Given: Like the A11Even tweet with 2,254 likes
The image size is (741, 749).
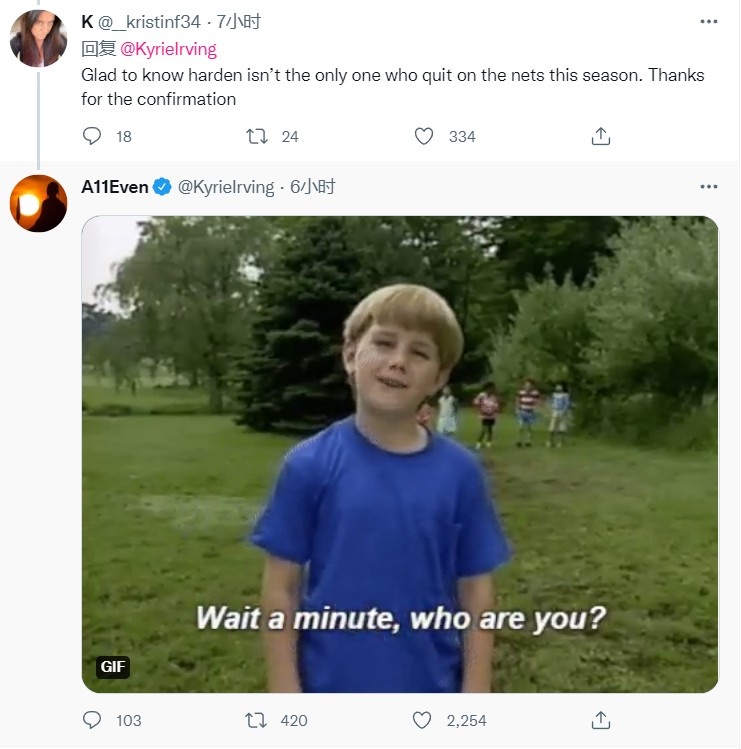Looking at the screenshot, I should pyautogui.click(x=424, y=720).
